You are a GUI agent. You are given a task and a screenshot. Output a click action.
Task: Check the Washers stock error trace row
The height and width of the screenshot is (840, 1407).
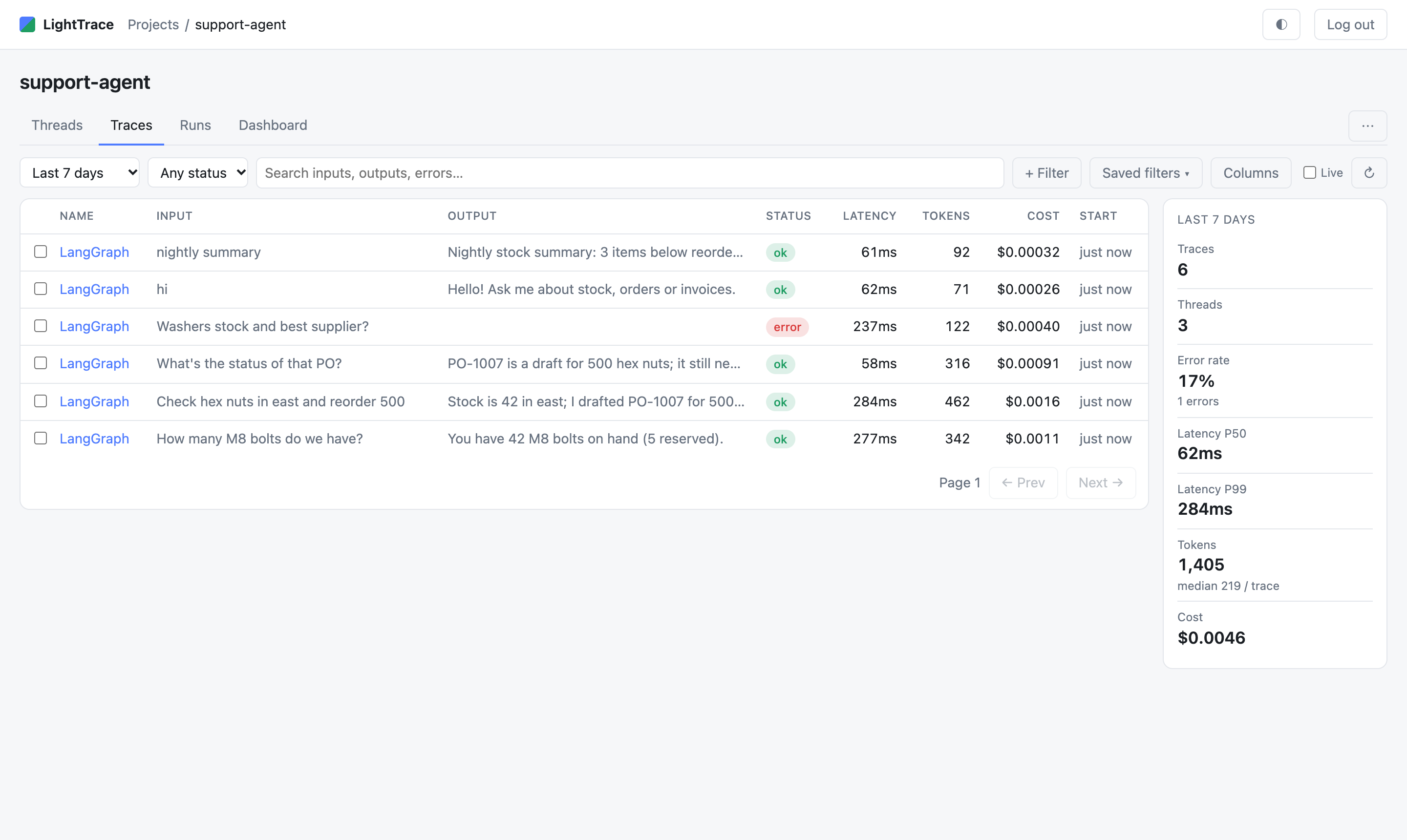pos(40,326)
